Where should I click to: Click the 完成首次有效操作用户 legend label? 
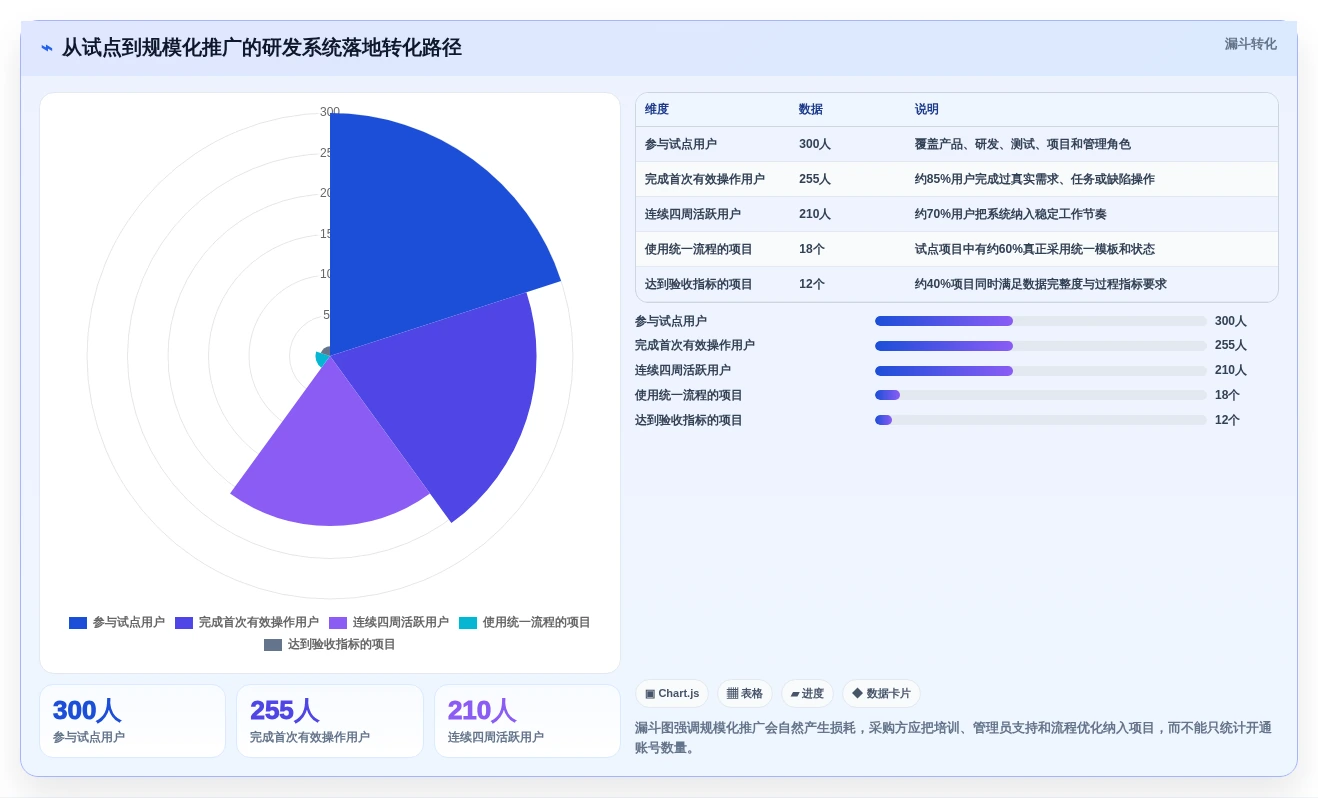click(x=259, y=622)
